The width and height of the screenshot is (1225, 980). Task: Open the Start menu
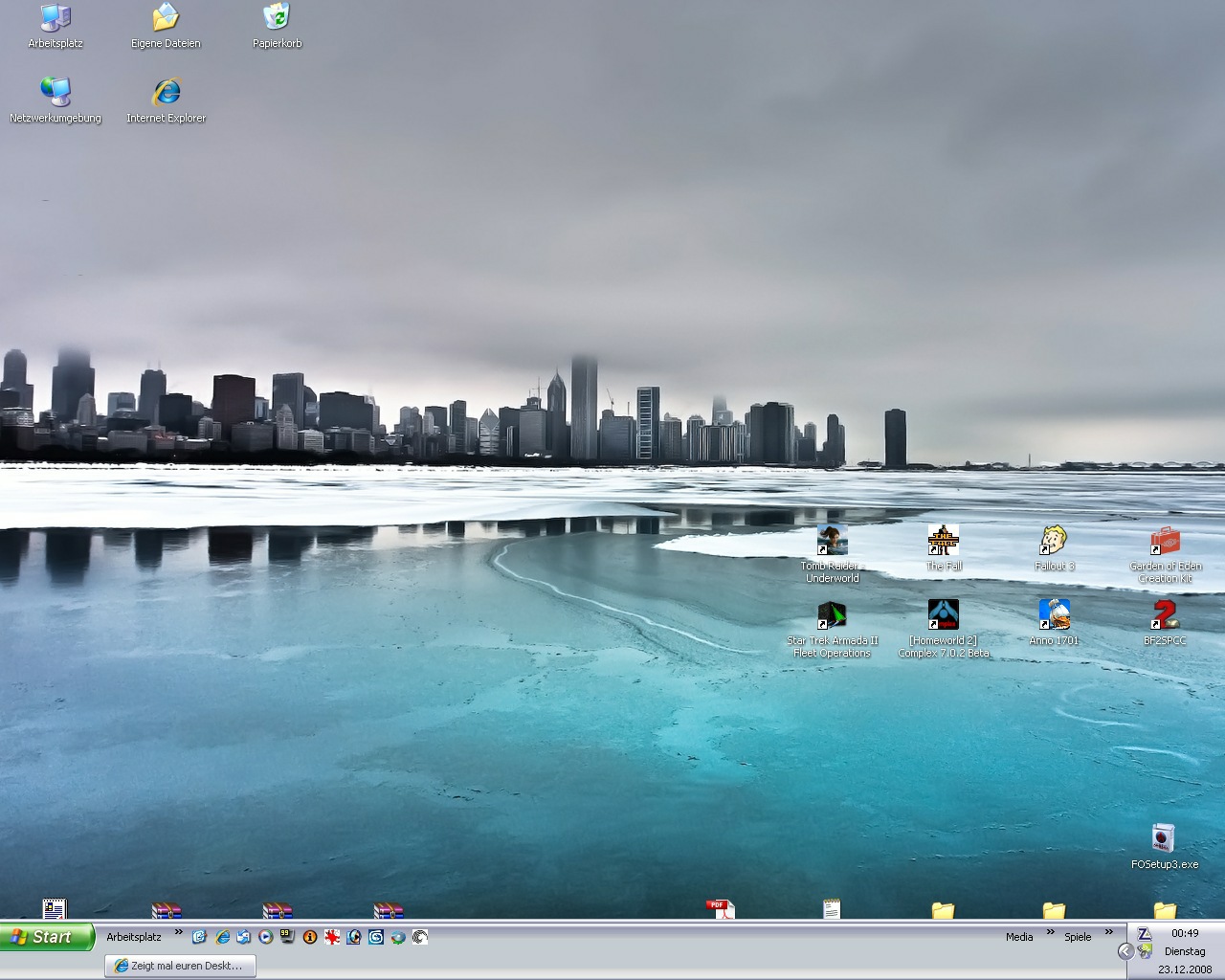coord(48,937)
